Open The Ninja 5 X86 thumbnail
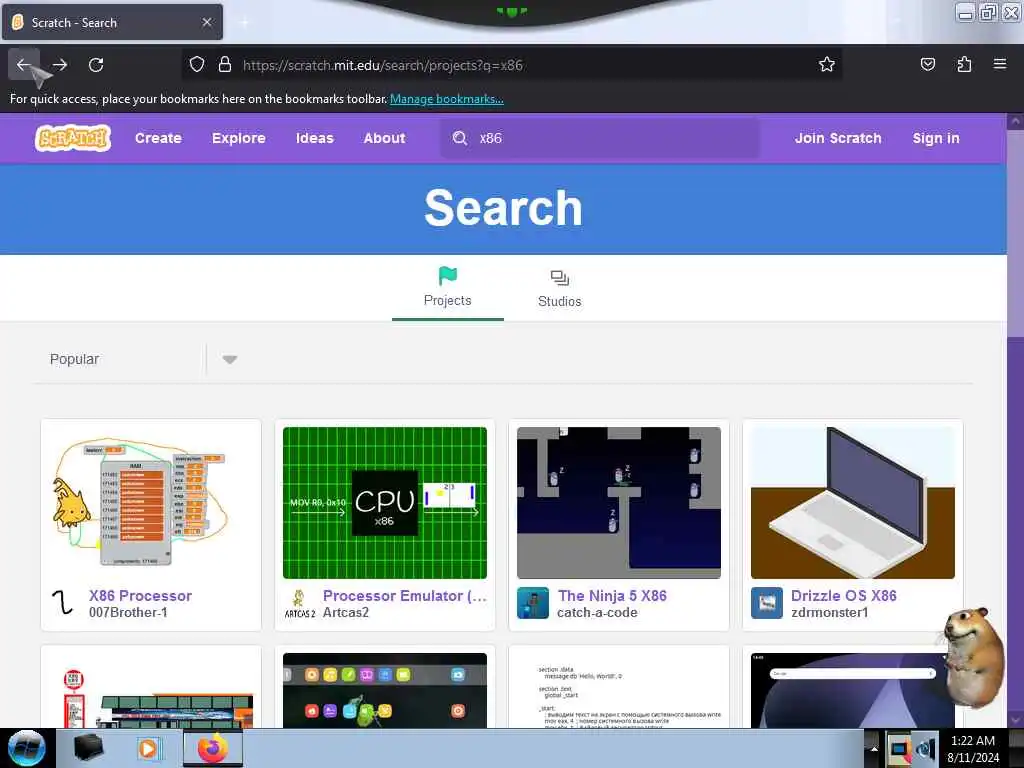 click(618, 503)
